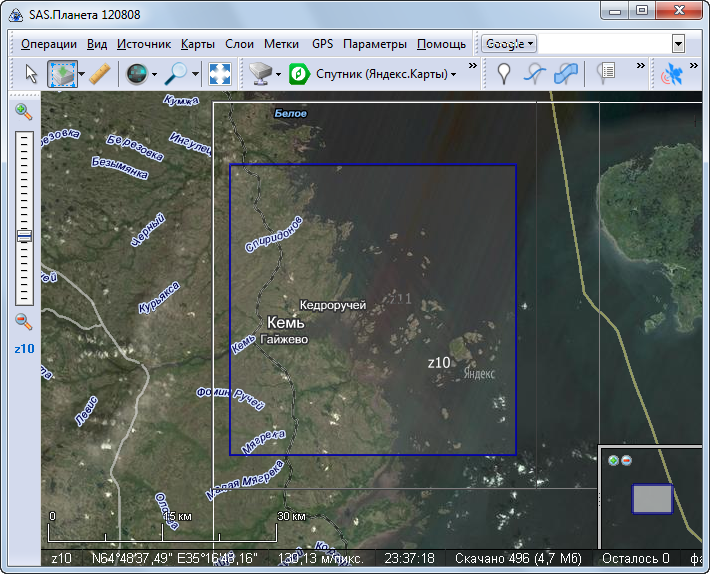Open the Операции menu

(x=49, y=44)
